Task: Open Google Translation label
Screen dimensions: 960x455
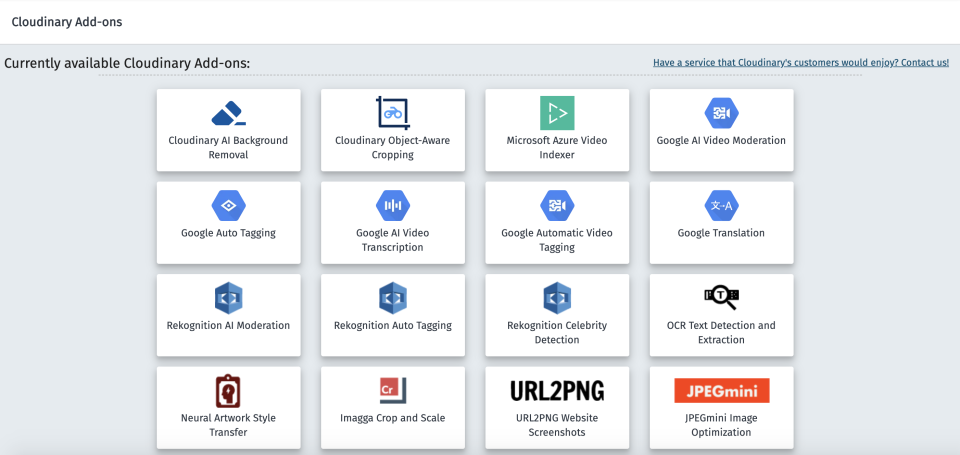Action: (721, 233)
